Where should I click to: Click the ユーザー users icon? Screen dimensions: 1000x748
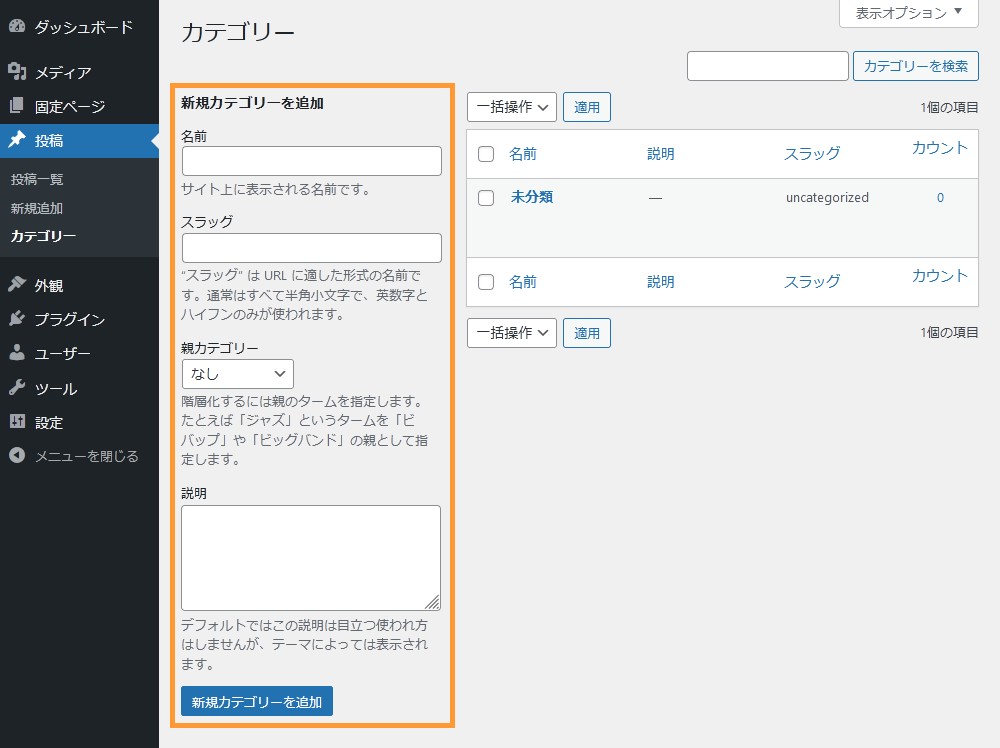[17, 352]
